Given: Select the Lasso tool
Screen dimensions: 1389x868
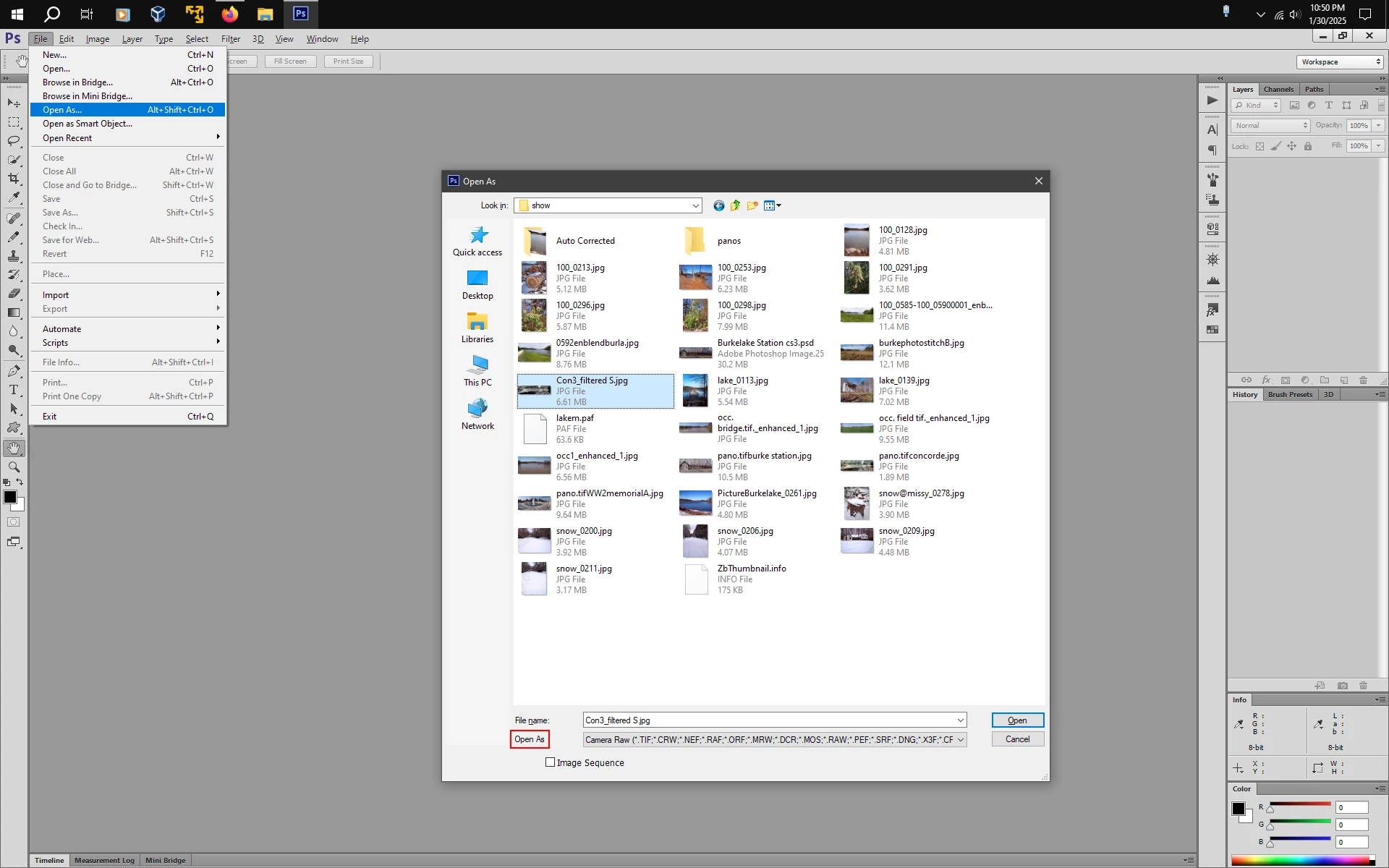Looking at the screenshot, I should (x=14, y=141).
